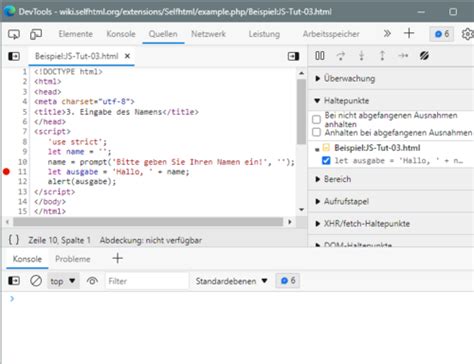This screenshot has width=474, height=364.
Task: Click the 'Abdeckung: nicht verfügbar' status text
Action: (x=151, y=240)
